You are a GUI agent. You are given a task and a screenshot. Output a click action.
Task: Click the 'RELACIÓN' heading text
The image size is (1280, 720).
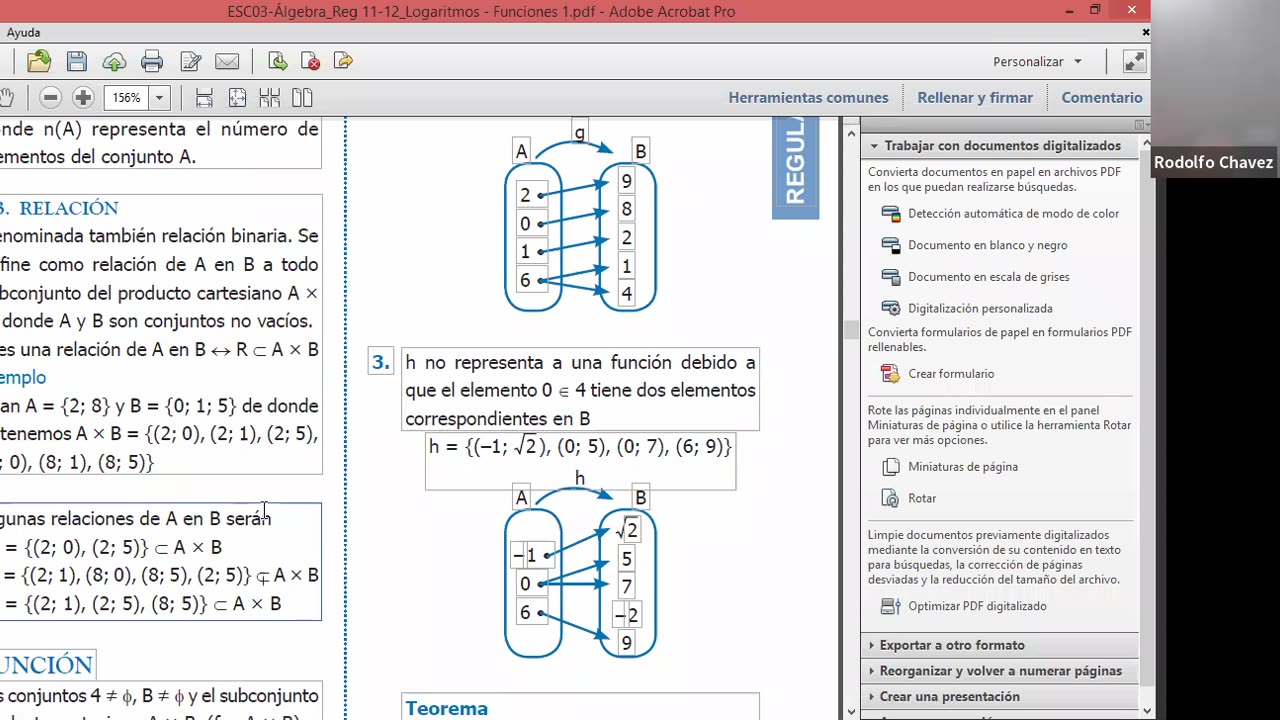coord(69,208)
